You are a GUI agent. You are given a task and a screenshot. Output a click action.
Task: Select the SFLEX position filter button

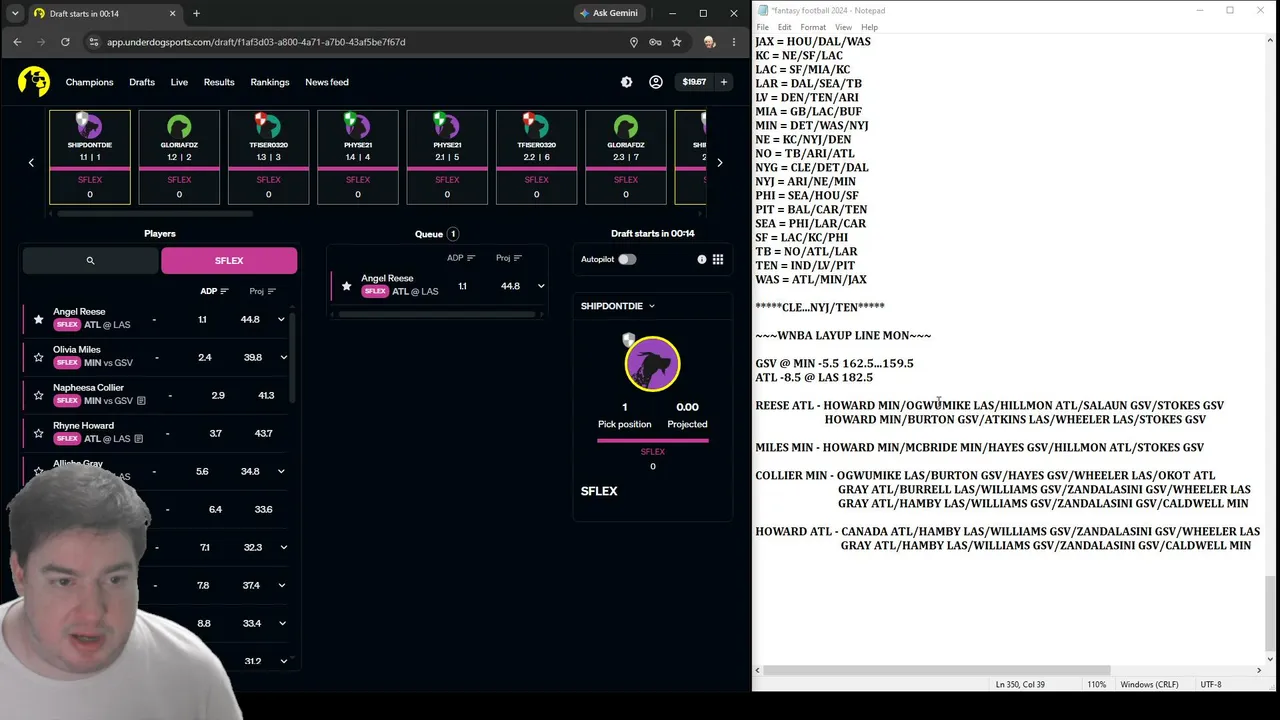coord(229,261)
